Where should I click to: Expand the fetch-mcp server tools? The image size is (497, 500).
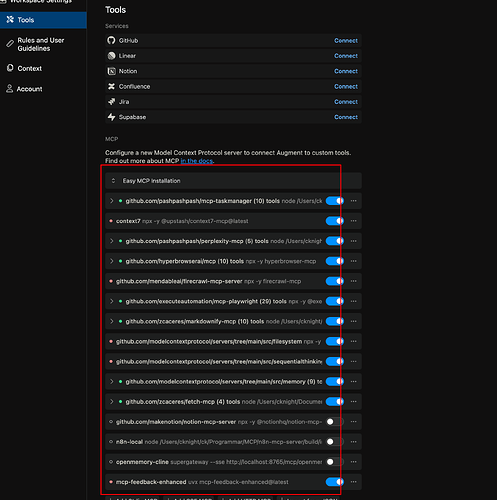pyautogui.click(x=112, y=402)
